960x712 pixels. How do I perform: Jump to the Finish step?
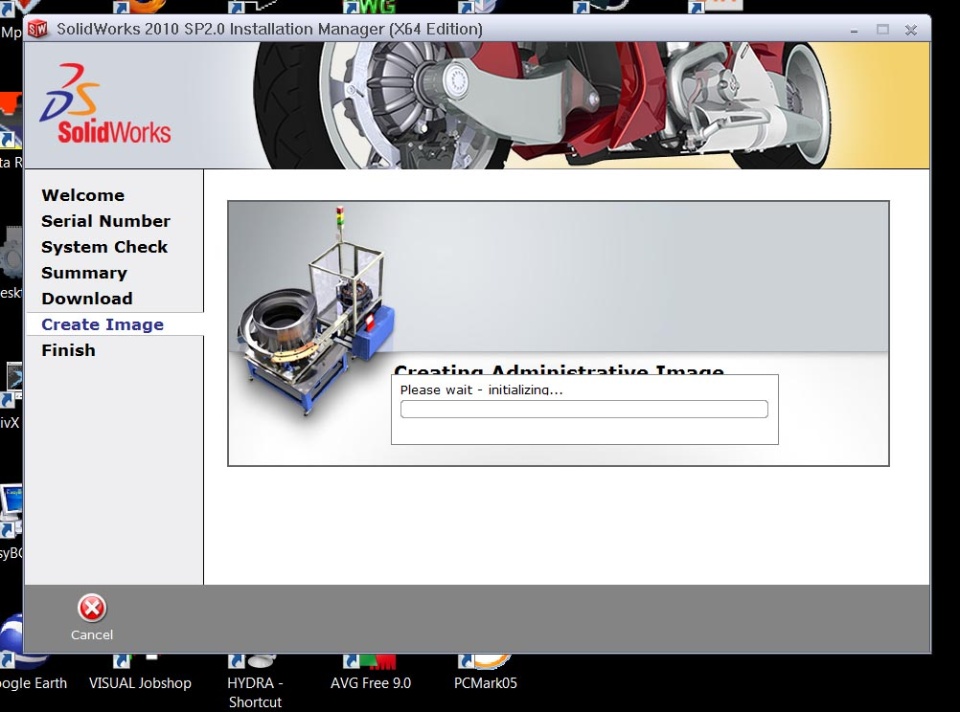[x=68, y=350]
